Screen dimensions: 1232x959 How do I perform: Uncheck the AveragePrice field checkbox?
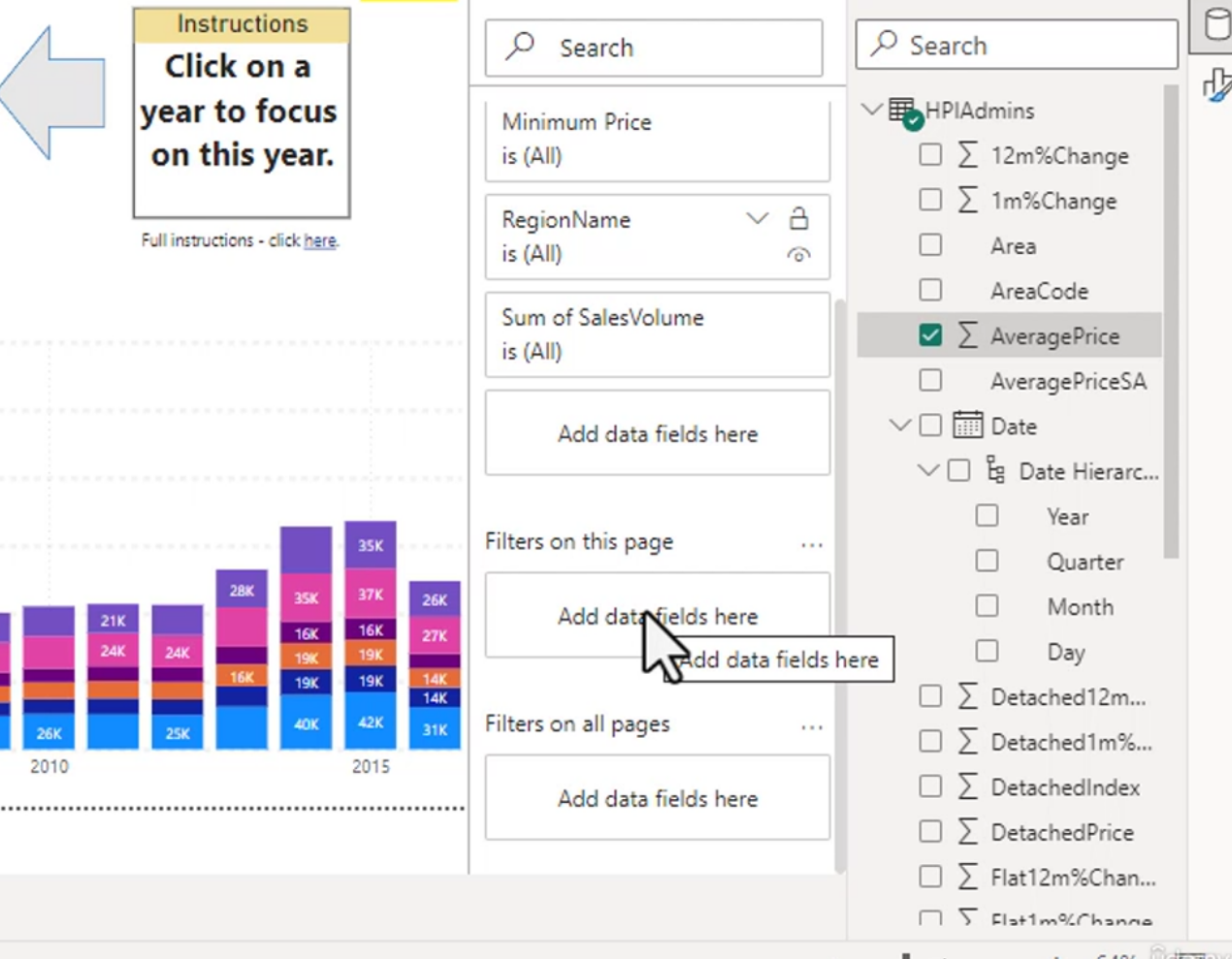tap(930, 335)
